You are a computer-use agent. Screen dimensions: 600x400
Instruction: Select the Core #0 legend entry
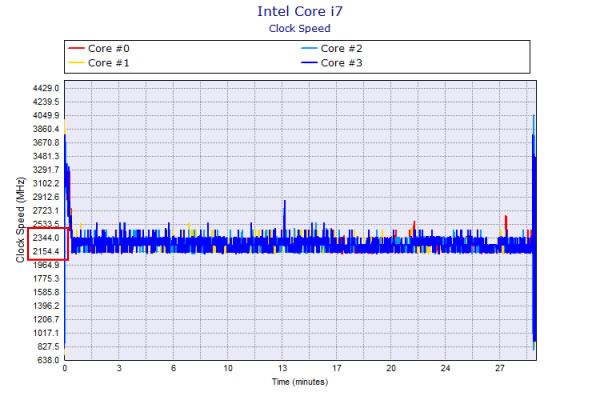coord(99,49)
